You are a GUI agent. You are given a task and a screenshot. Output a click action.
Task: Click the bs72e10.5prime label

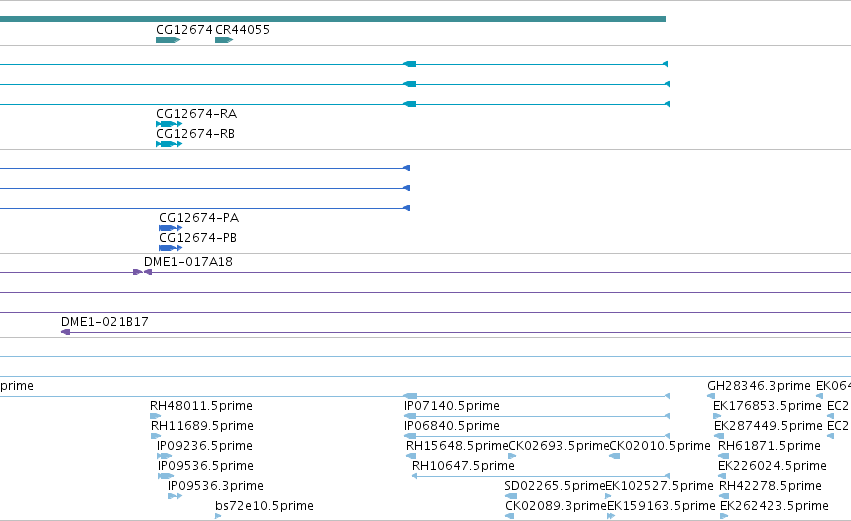pos(264,506)
